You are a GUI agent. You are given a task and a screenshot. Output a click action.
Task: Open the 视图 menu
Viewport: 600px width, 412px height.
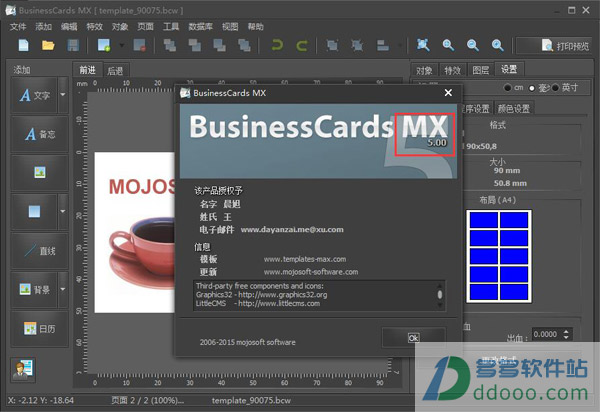click(230, 27)
